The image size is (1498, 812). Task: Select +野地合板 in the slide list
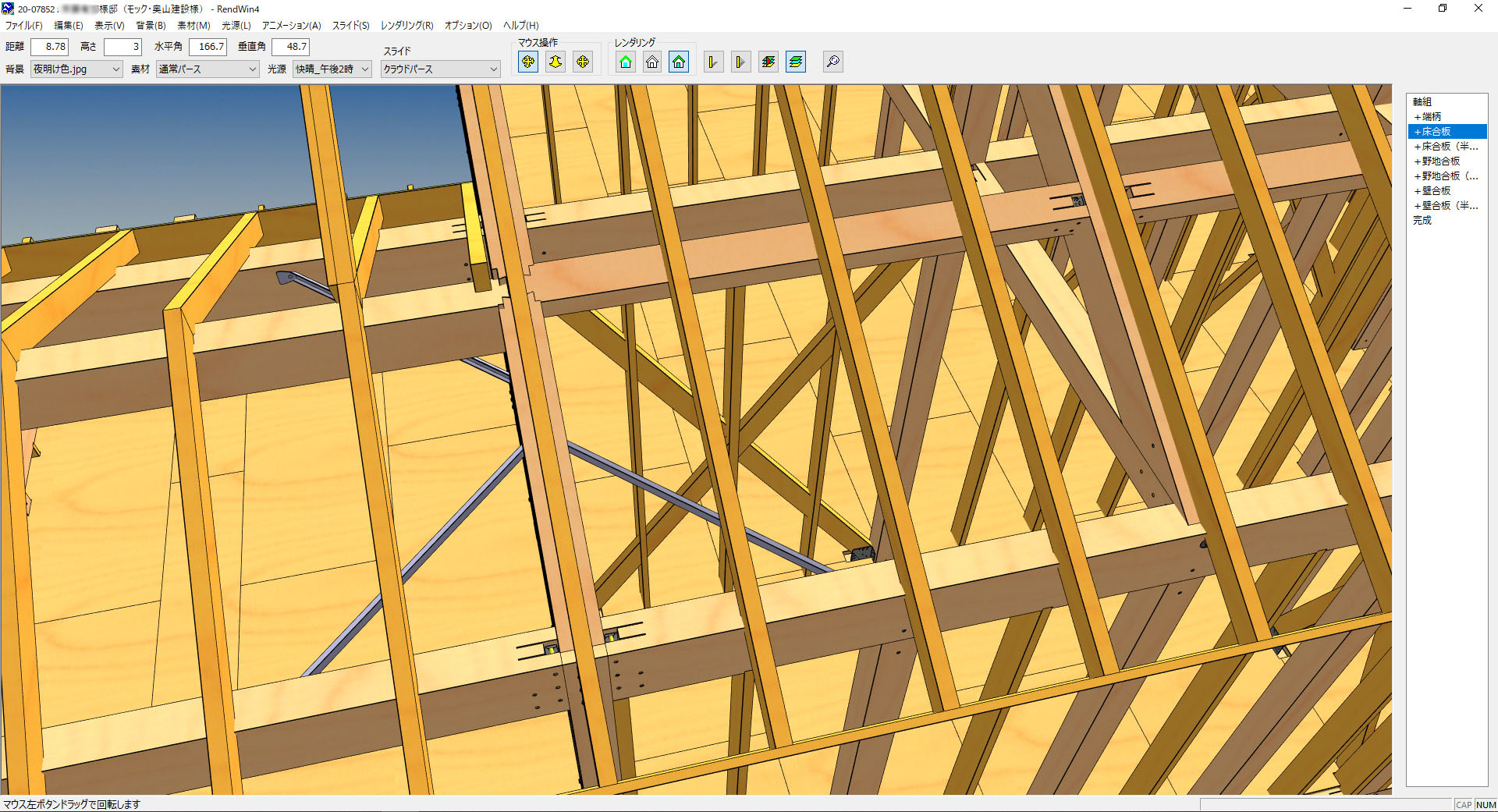1447,161
